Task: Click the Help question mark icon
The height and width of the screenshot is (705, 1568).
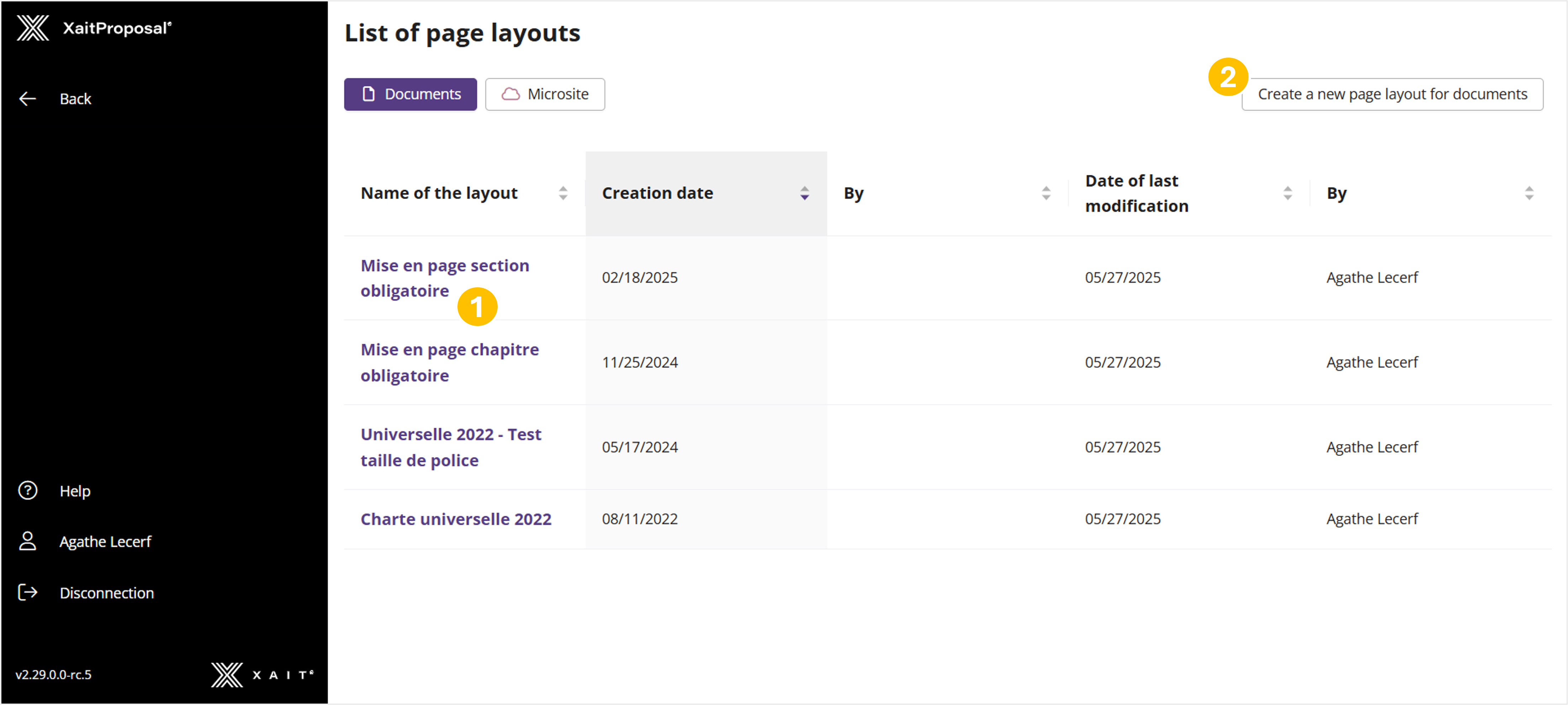Action: pyautogui.click(x=27, y=490)
